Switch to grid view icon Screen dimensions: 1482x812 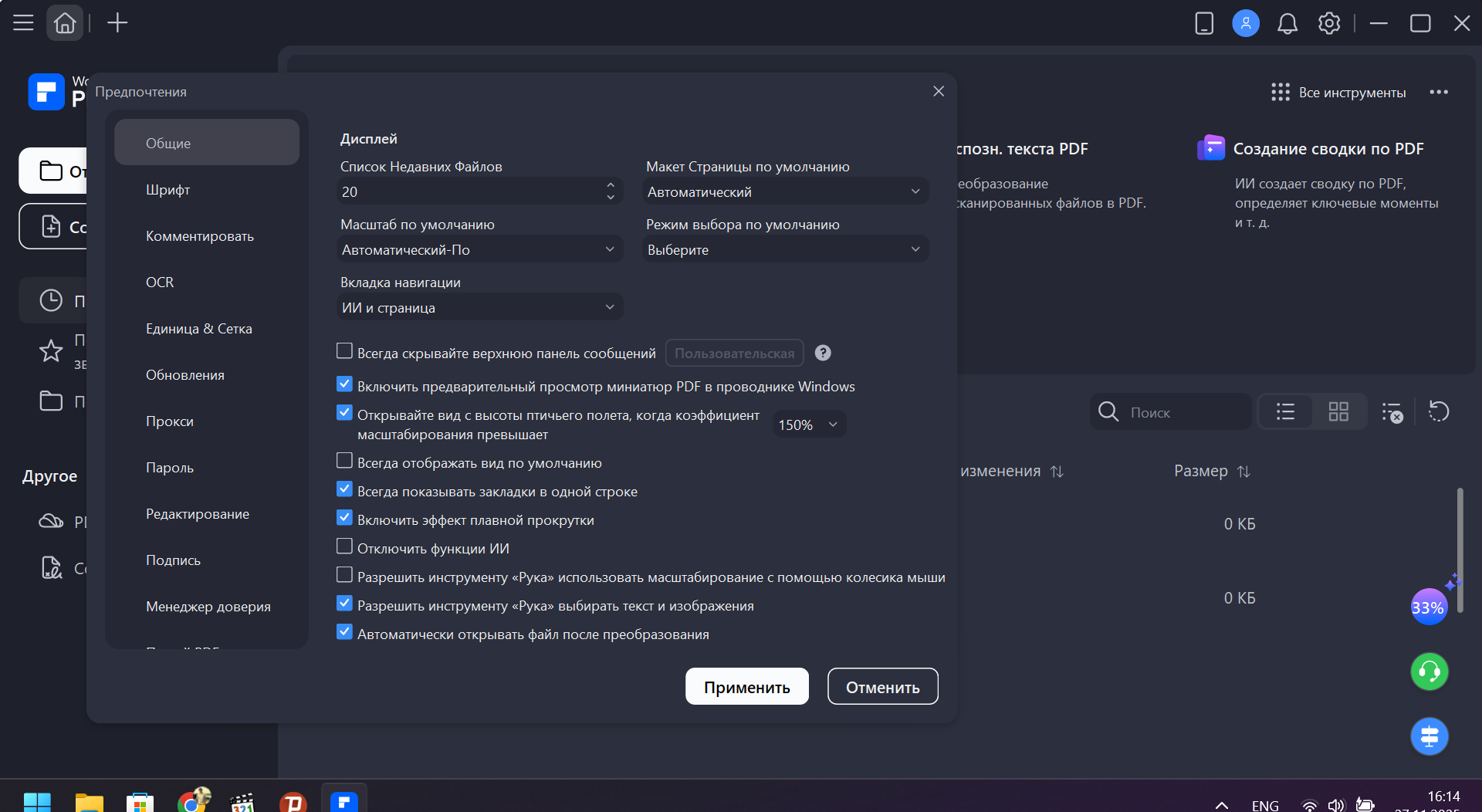point(1338,412)
